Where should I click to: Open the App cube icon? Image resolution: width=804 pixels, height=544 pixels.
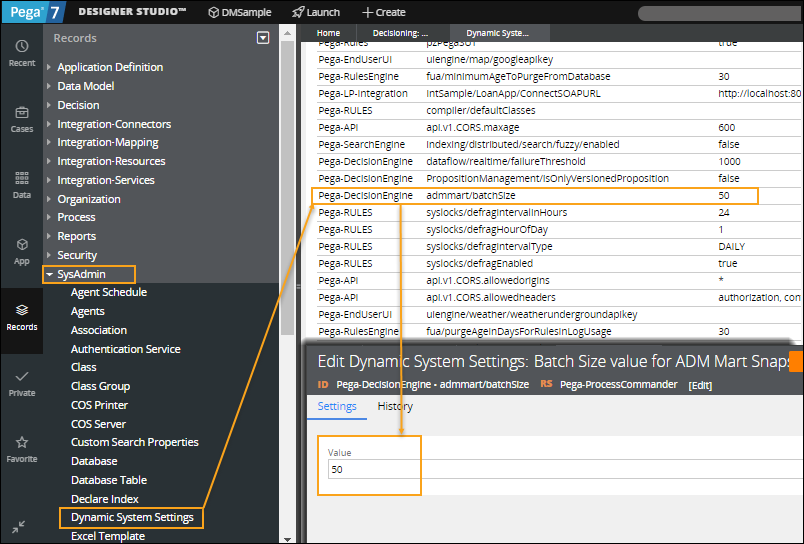tap(22, 244)
